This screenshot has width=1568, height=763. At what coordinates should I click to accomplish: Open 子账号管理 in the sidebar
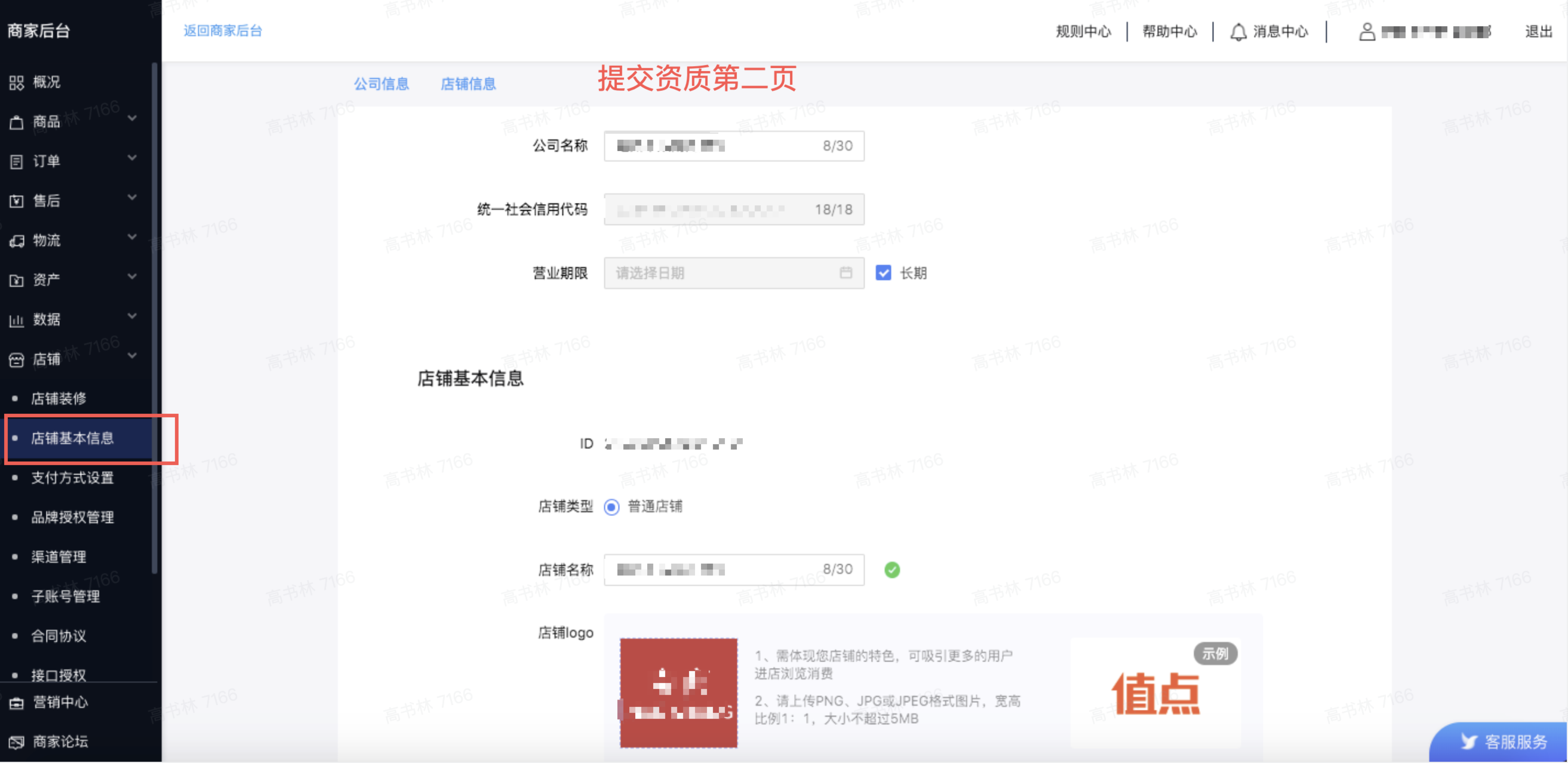66,597
